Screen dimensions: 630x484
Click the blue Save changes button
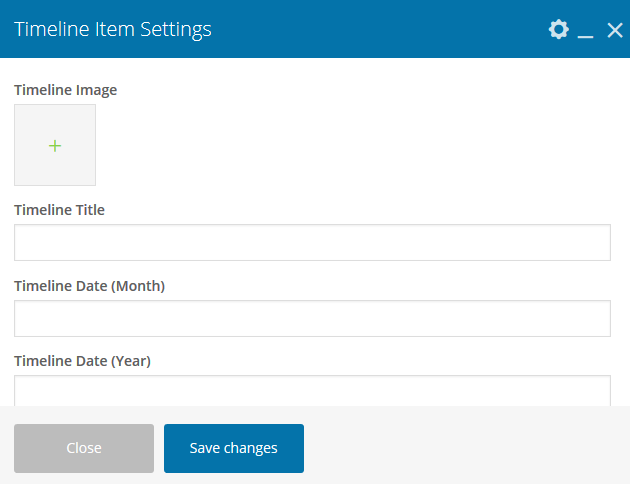[234, 448]
